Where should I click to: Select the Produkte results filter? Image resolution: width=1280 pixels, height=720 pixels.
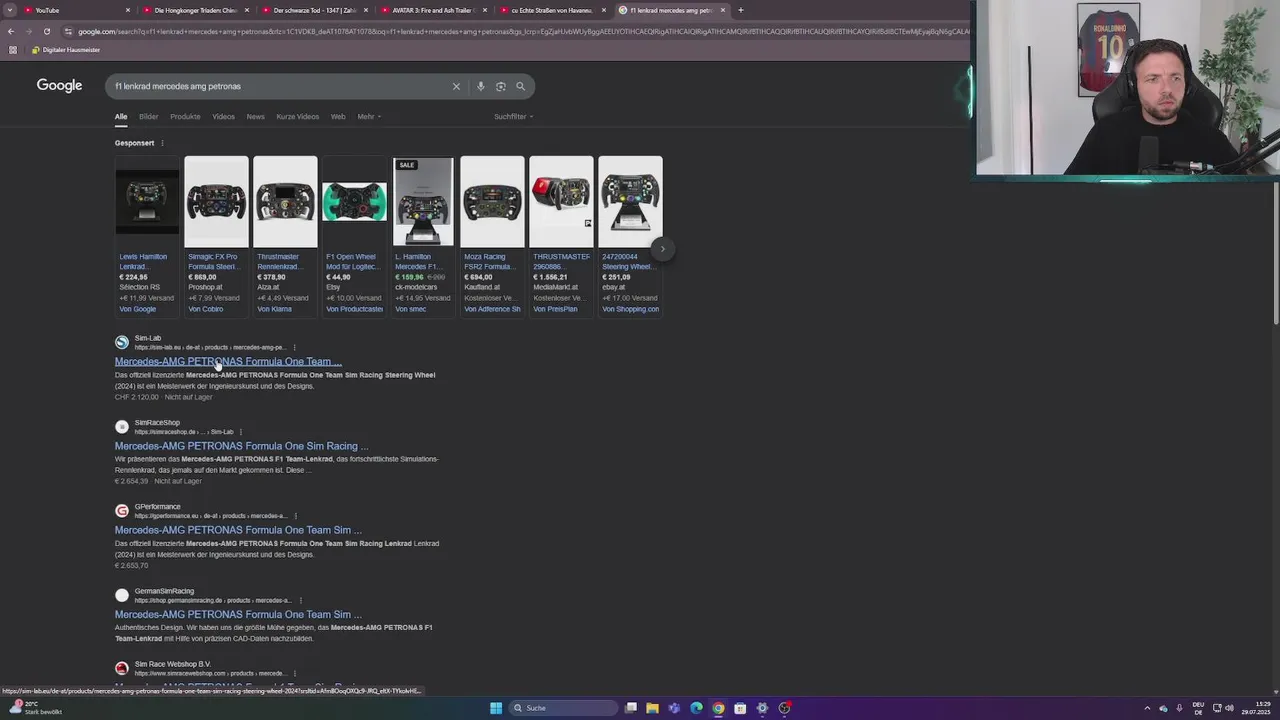[185, 116]
